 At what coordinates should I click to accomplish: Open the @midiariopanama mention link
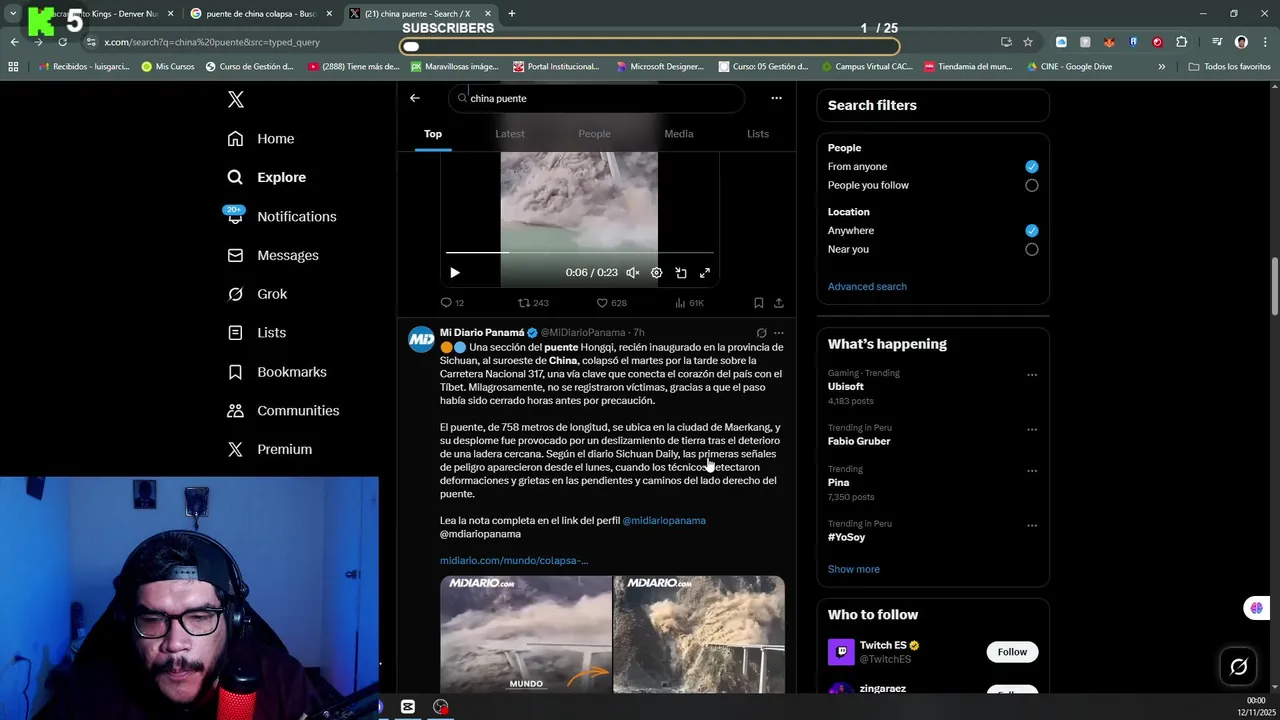pyautogui.click(x=664, y=521)
